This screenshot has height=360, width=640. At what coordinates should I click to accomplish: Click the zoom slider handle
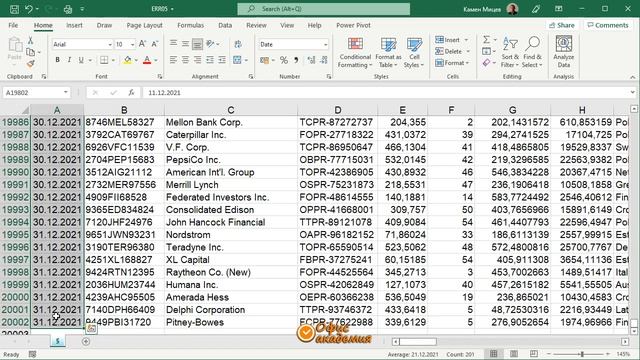[582, 354]
